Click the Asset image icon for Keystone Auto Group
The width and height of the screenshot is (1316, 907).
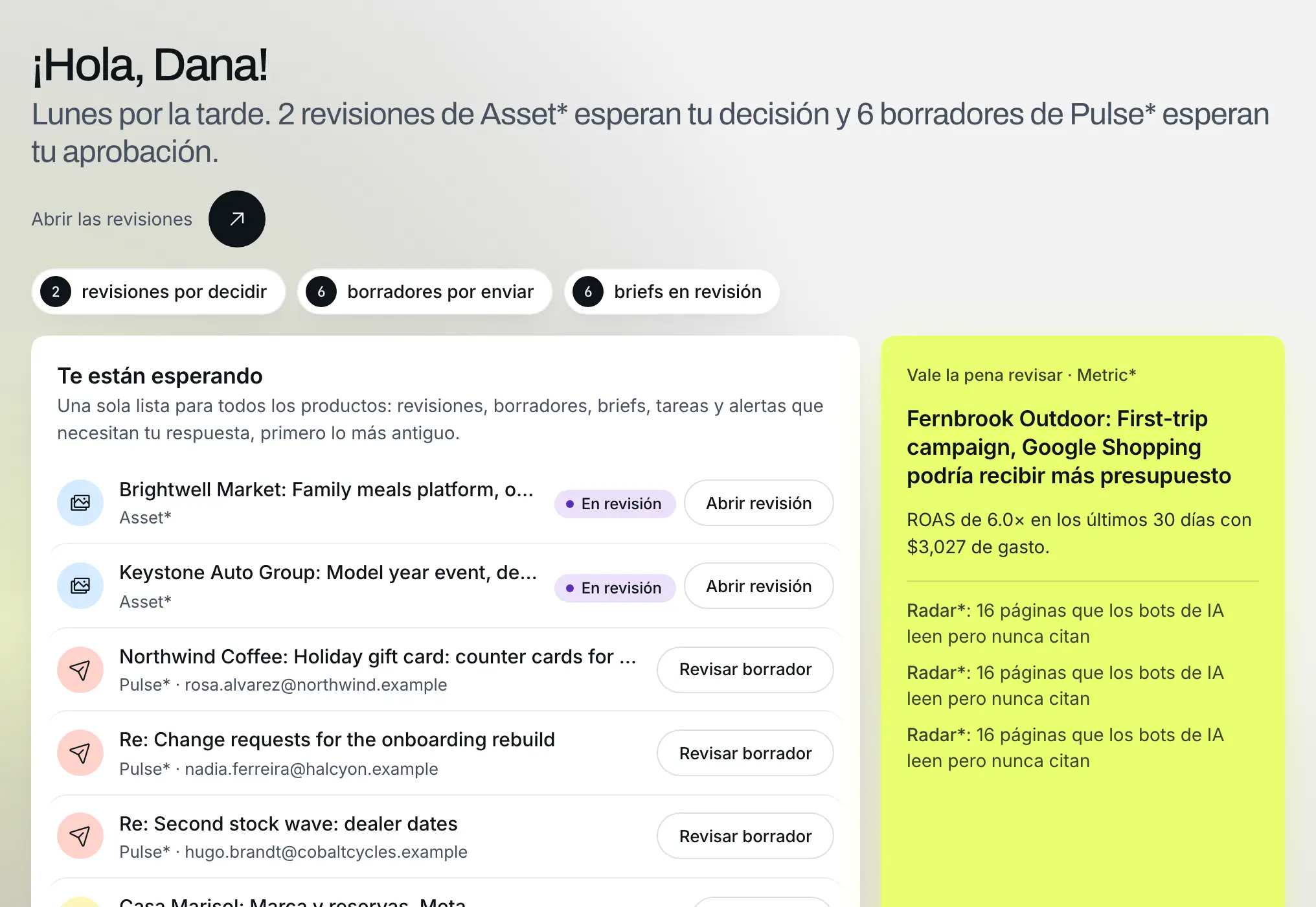point(80,586)
